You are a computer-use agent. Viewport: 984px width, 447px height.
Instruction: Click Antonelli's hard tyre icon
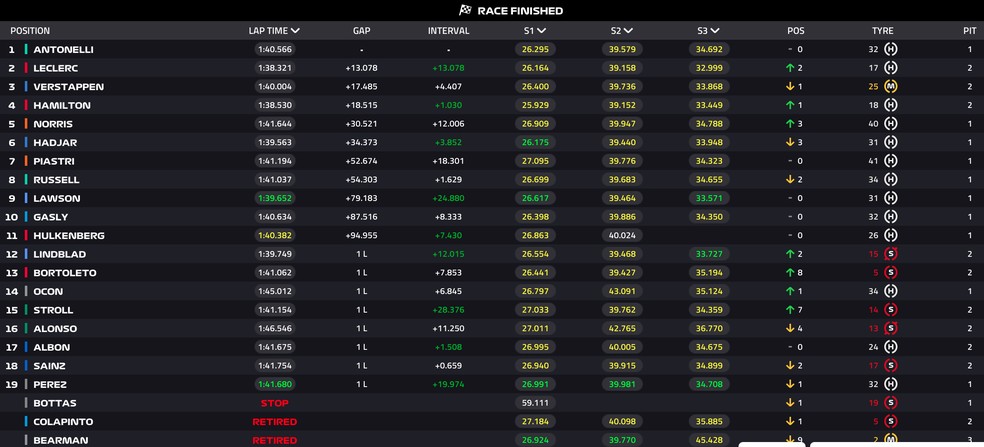[x=890, y=49]
